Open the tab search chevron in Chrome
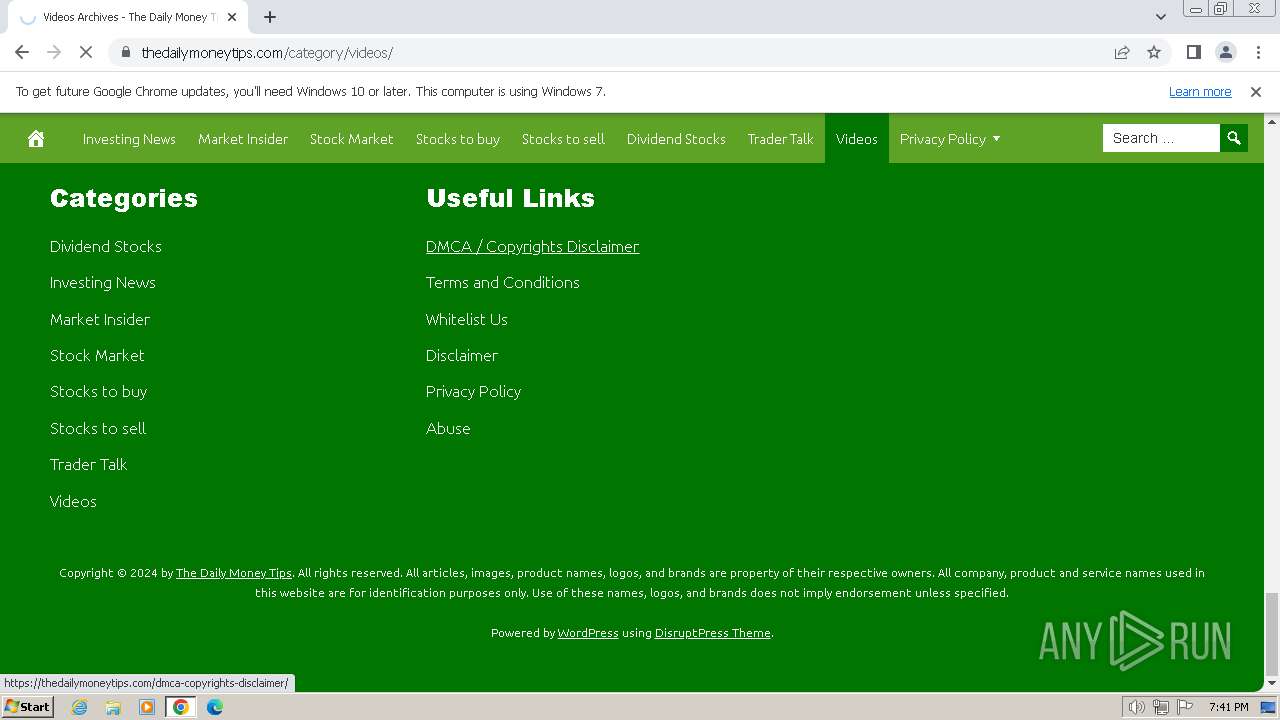This screenshot has width=1280, height=720. click(x=1160, y=17)
